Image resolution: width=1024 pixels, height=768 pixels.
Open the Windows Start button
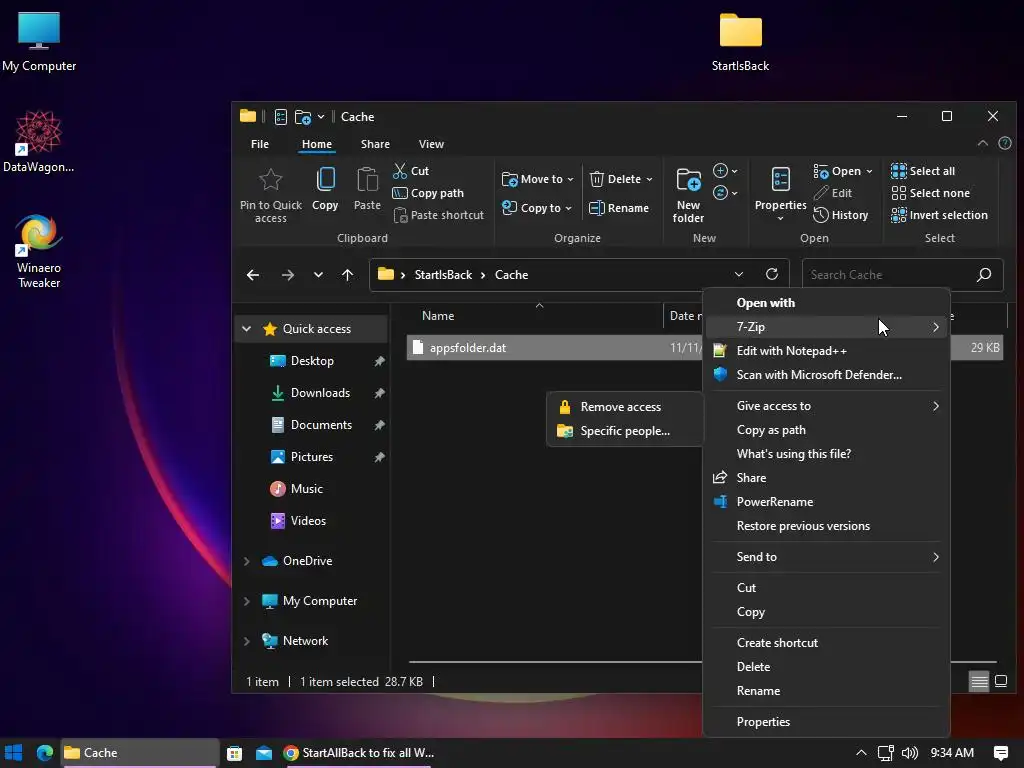[14, 753]
